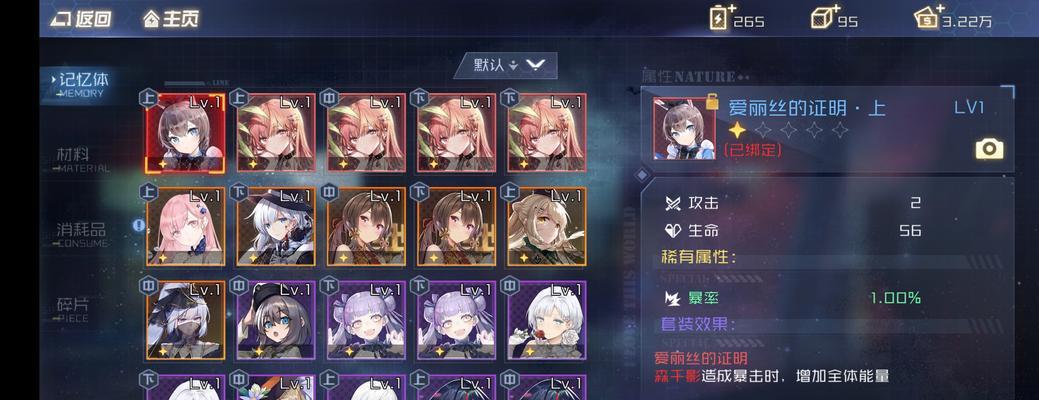Click the 返回 back button

82,19
